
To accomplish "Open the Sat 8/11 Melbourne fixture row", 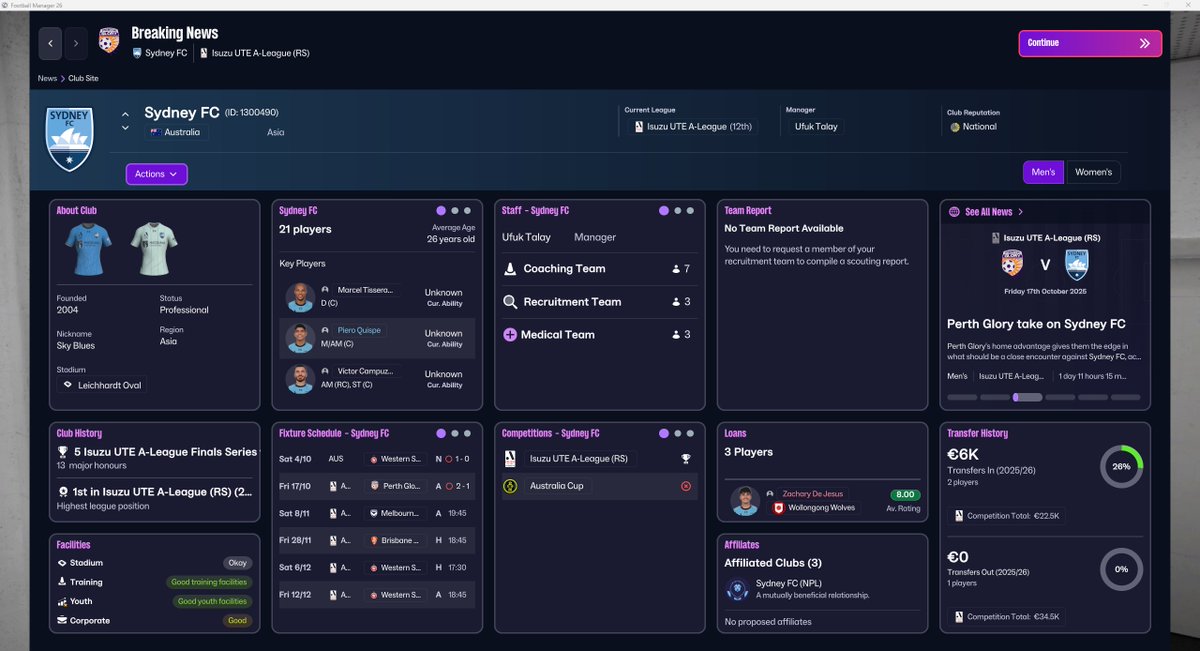I will pyautogui.click(x=376, y=513).
